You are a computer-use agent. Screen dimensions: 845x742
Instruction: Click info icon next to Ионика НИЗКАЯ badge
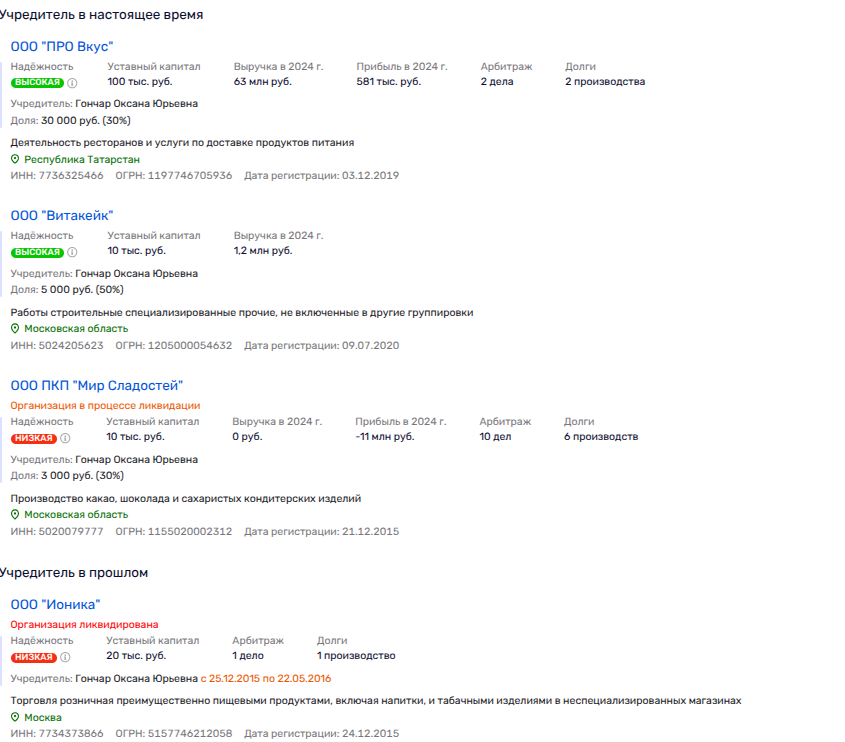(x=65, y=657)
